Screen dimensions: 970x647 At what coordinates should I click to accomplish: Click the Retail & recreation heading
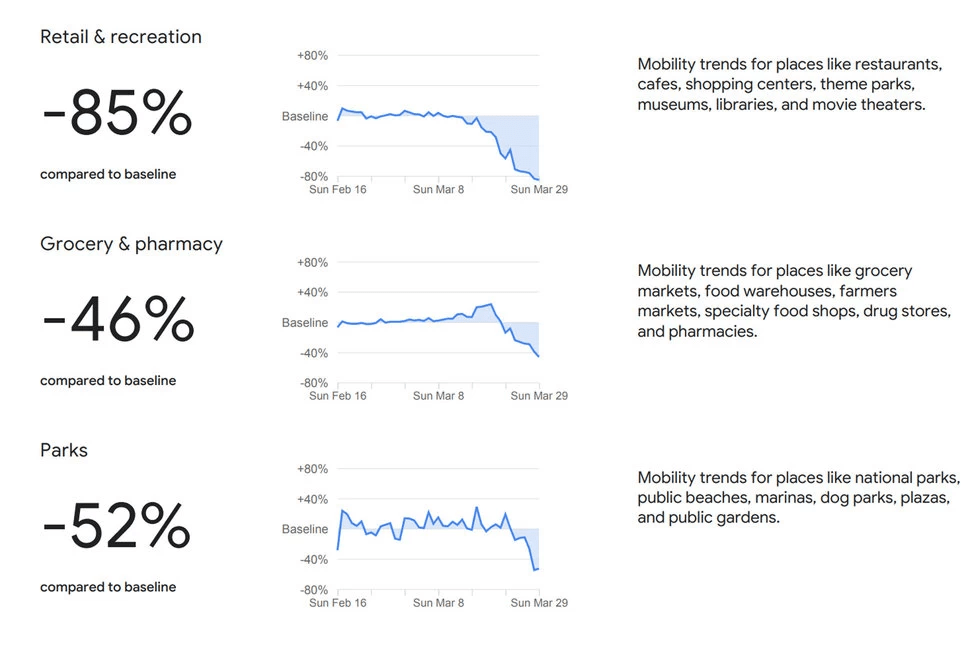[120, 37]
